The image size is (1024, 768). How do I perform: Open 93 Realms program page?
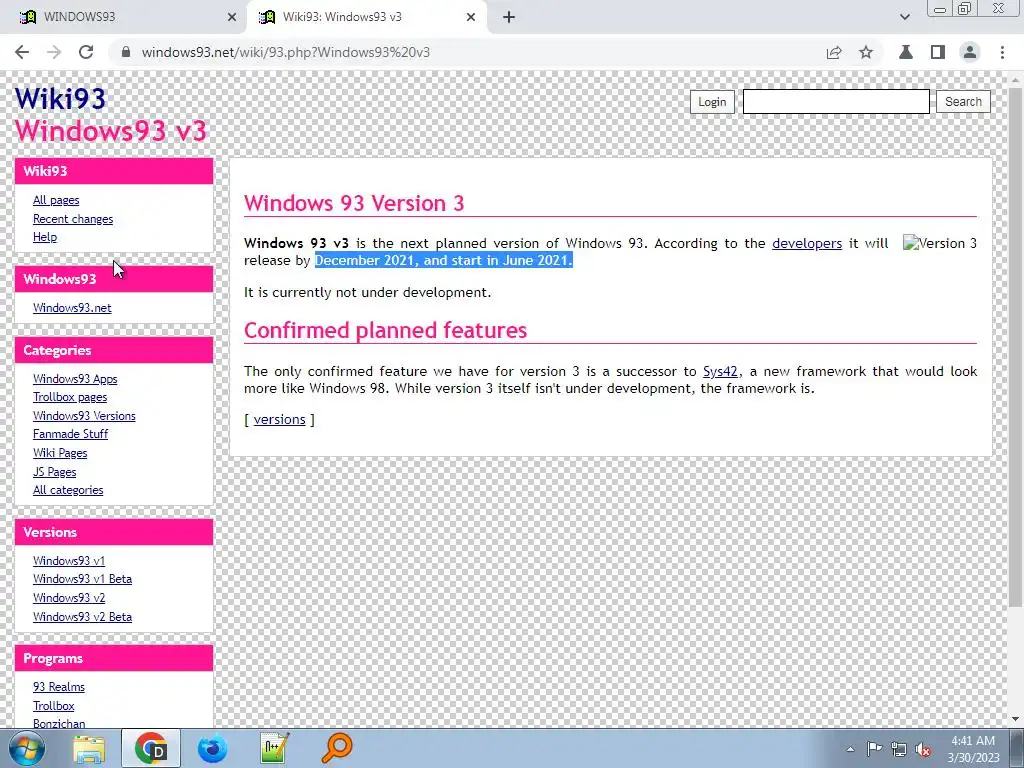tap(59, 687)
